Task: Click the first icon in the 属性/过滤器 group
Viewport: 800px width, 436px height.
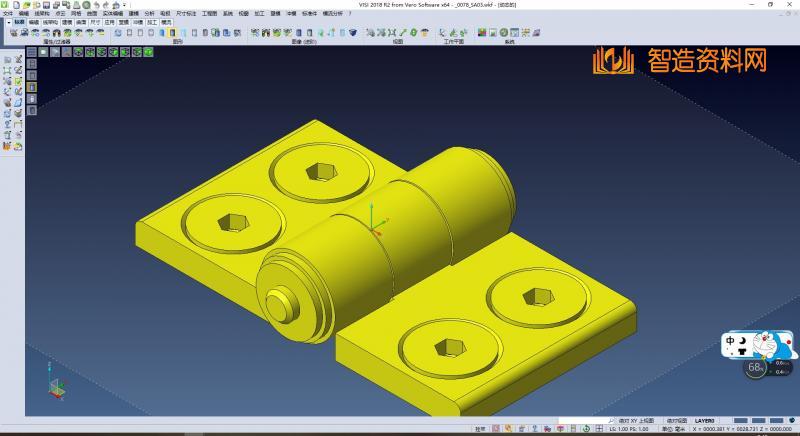Action: (x=12, y=33)
